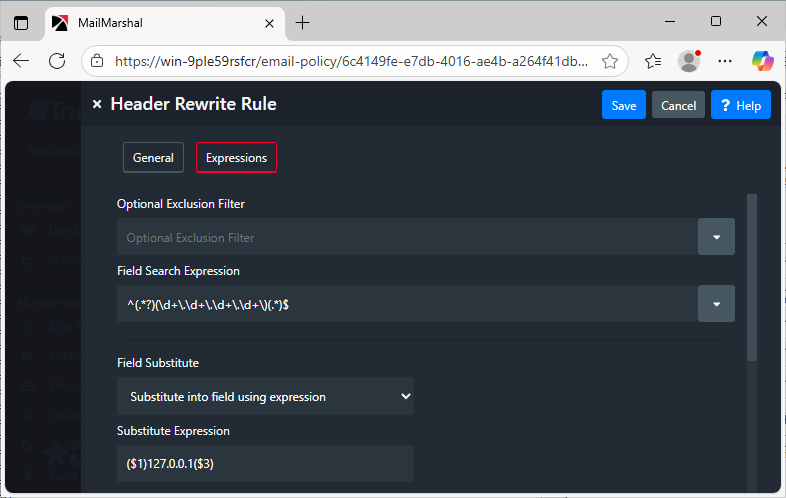
Task: Select the Expressions tab
Action: click(236, 158)
